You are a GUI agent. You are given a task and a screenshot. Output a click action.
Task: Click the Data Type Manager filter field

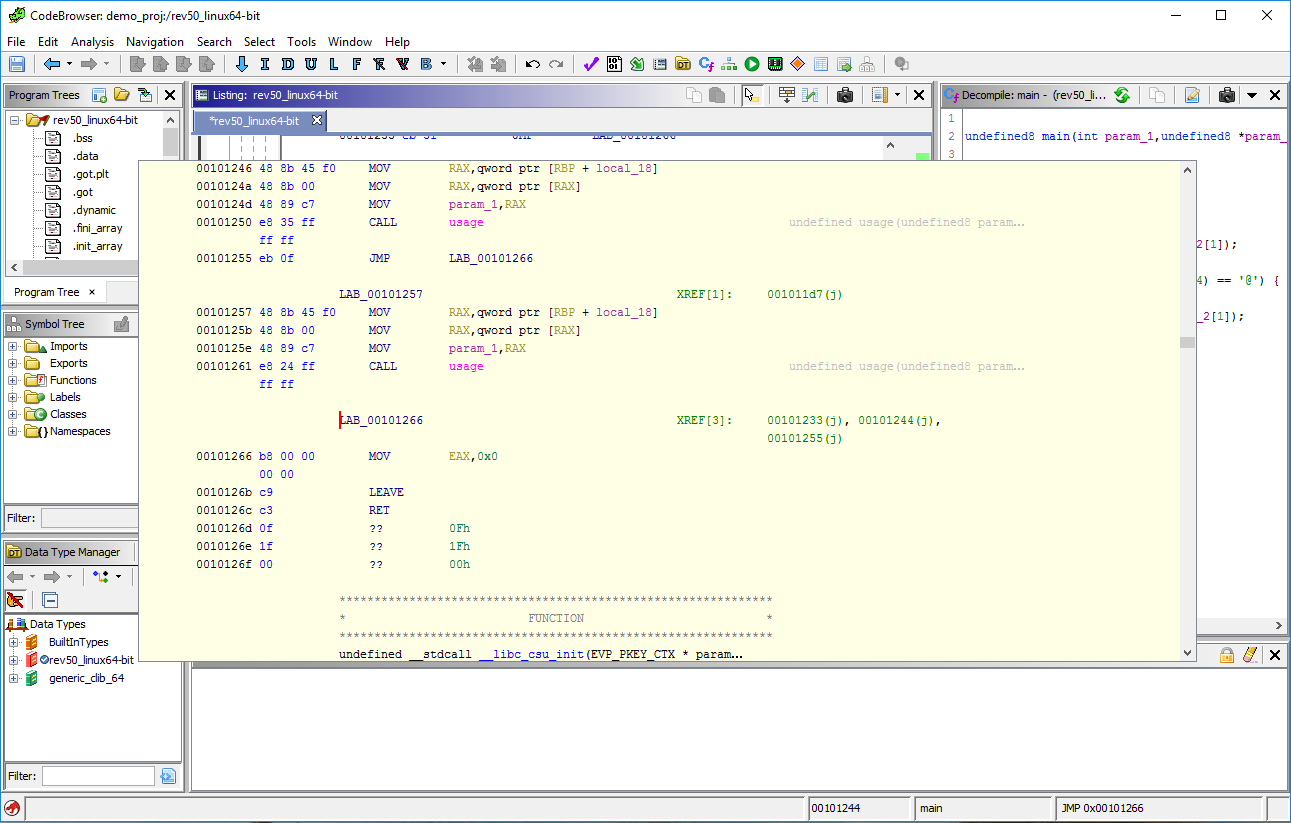click(x=98, y=776)
